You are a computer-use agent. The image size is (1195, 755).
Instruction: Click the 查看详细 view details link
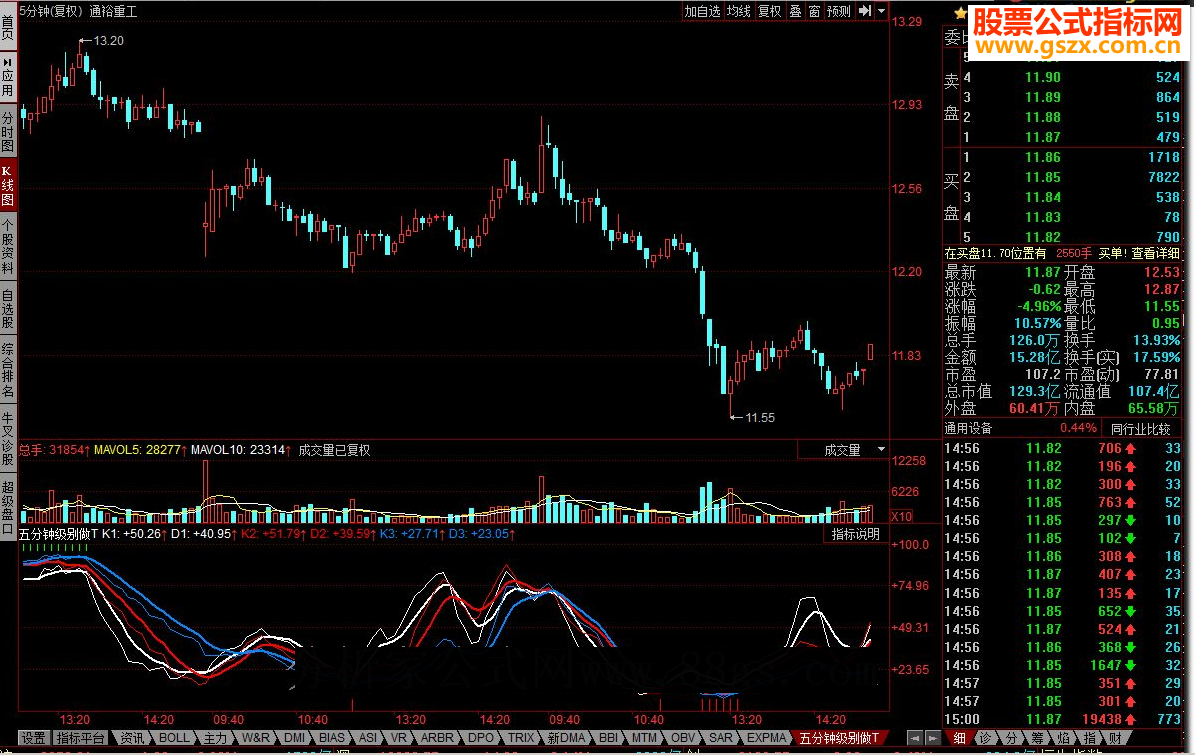pyautogui.click(x=1155, y=253)
